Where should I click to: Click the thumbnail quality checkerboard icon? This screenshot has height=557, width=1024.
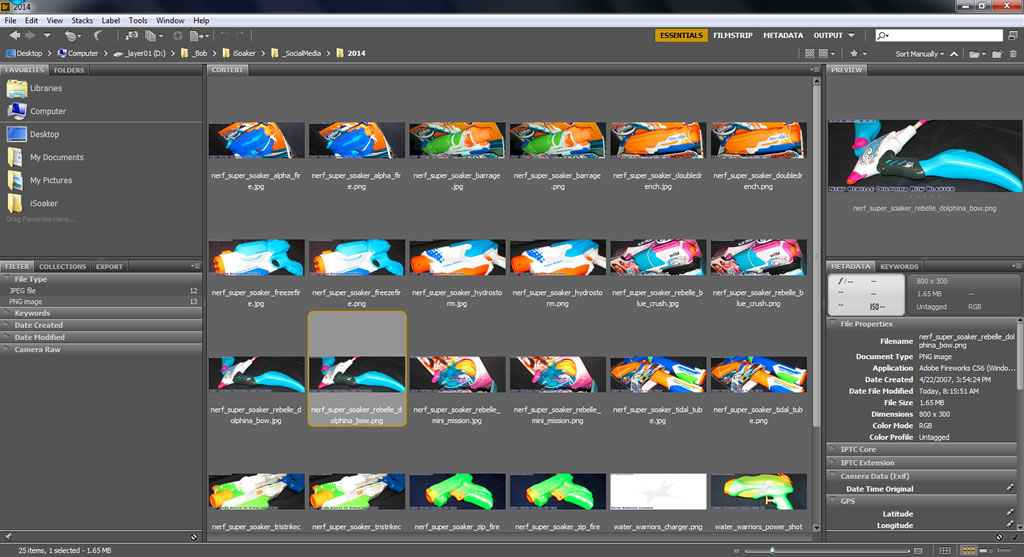coord(810,54)
